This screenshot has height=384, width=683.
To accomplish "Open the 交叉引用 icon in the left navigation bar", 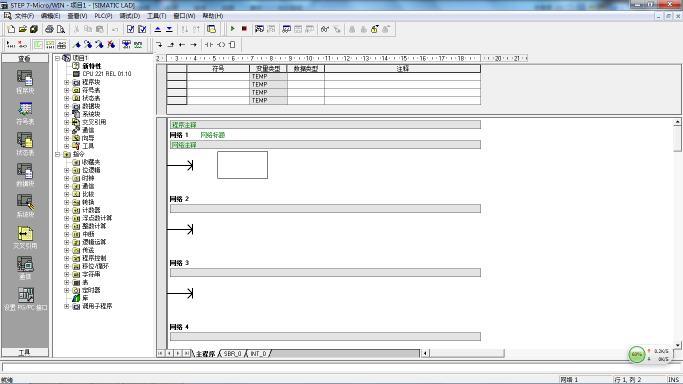I will coord(25,238).
